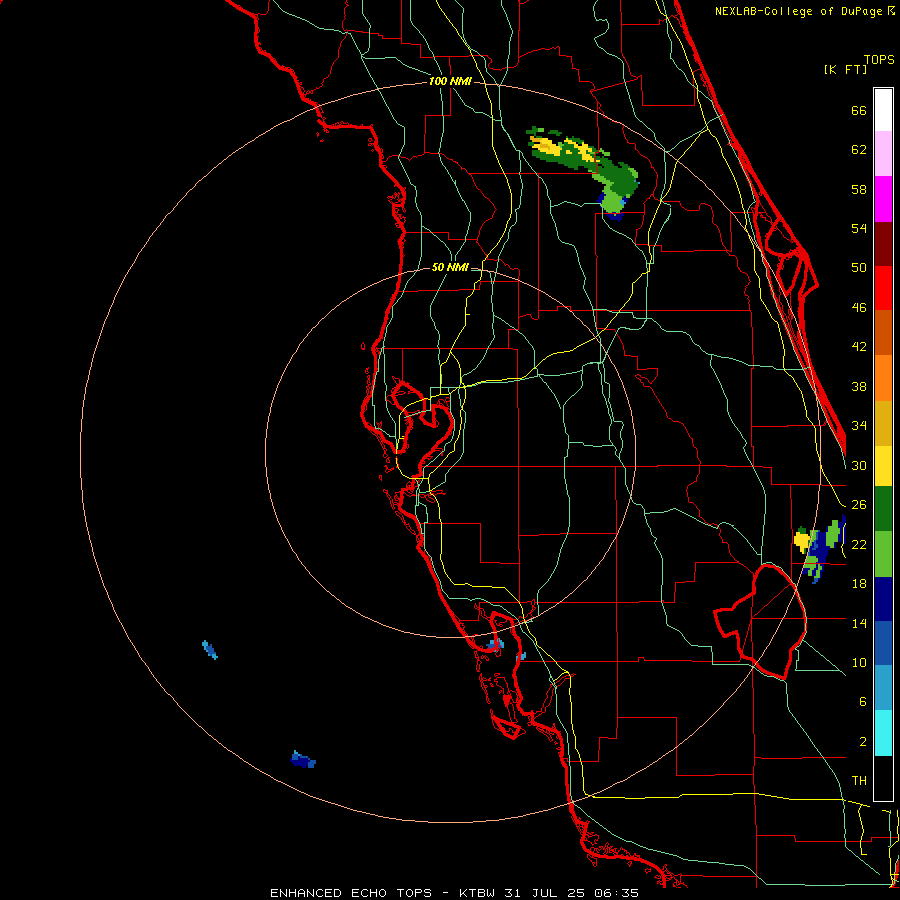Click the 'NEXLAB-College of DuPage' credit text
This screenshot has height=900, width=900.
pos(799,11)
